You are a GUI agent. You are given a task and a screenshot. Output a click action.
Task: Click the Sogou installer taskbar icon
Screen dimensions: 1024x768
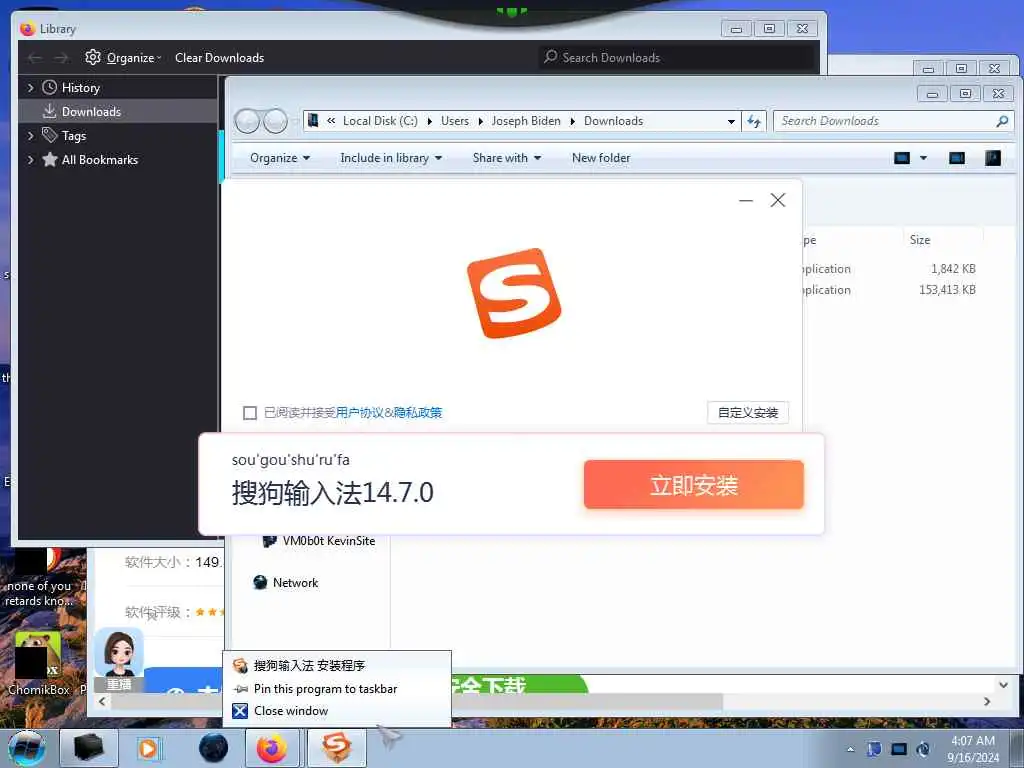point(336,748)
